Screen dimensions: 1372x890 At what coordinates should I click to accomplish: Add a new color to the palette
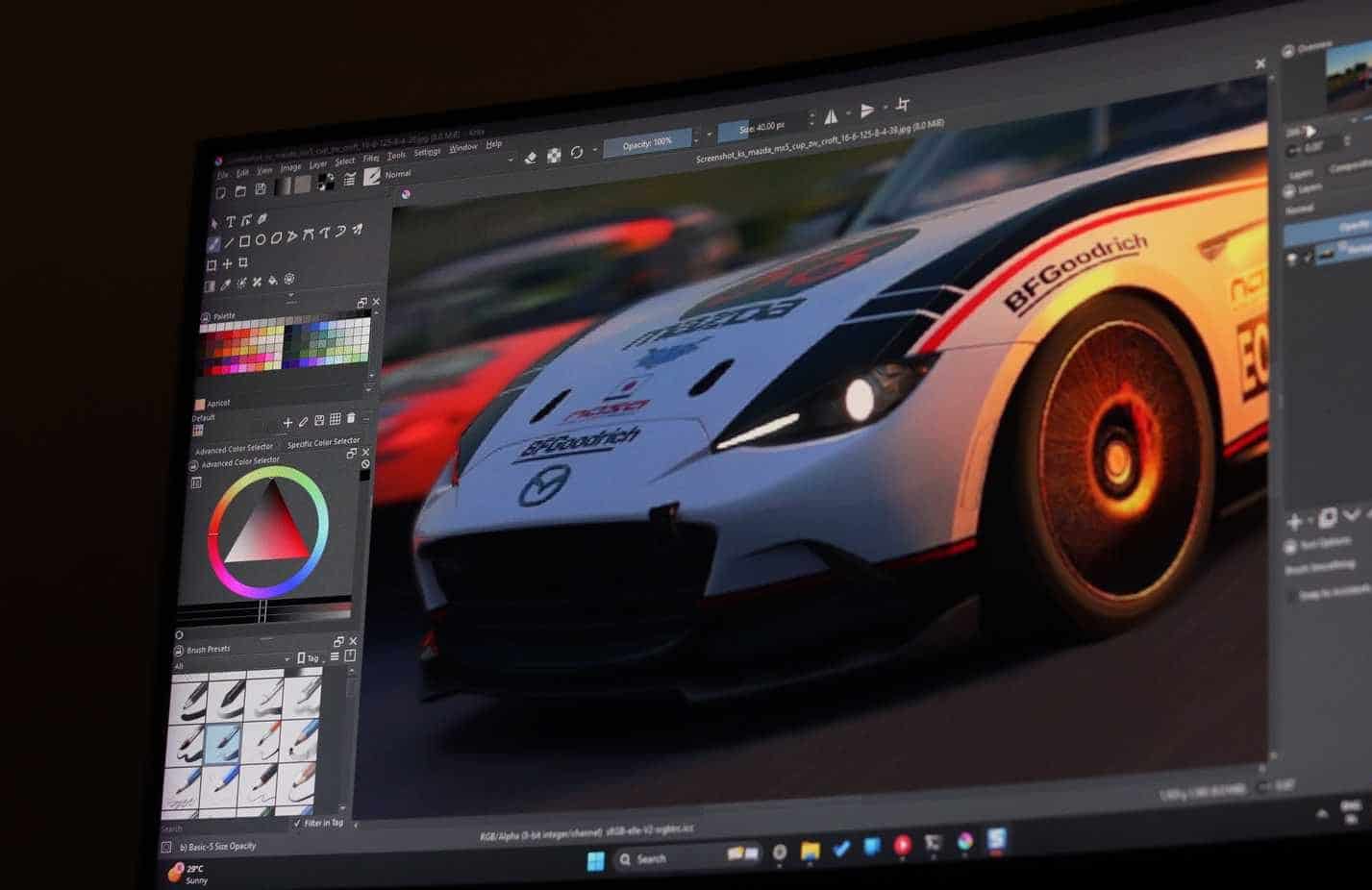pos(287,422)
